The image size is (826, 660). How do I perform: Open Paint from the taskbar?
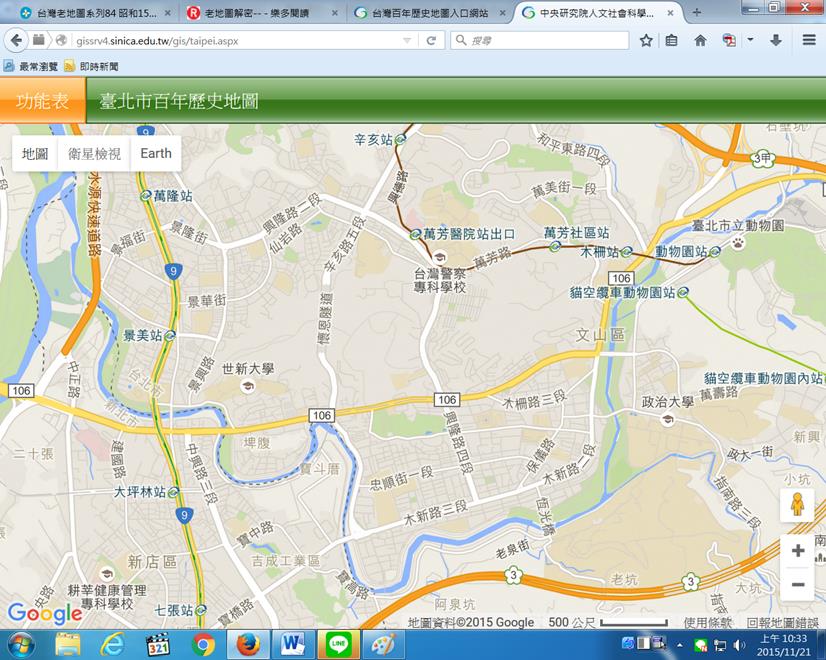pos(383,645)
